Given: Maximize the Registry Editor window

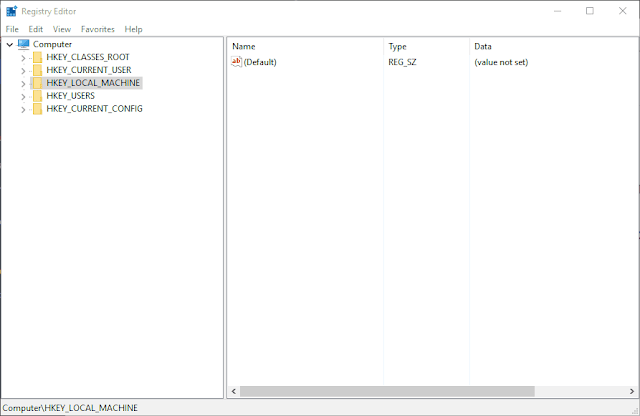Looking at the screenshot, I should [590, 11].
